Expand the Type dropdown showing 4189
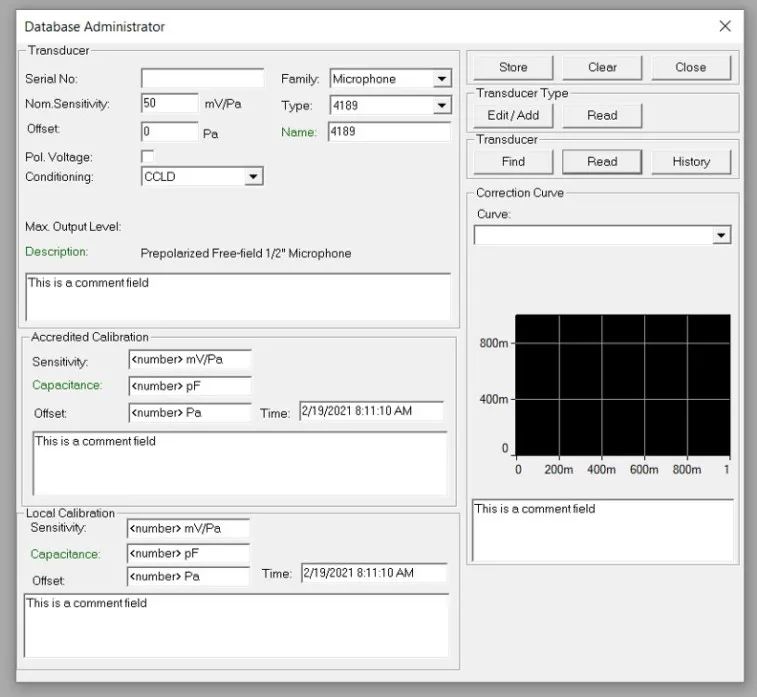This screenshot has height=697, width=757. pos(441,105)
